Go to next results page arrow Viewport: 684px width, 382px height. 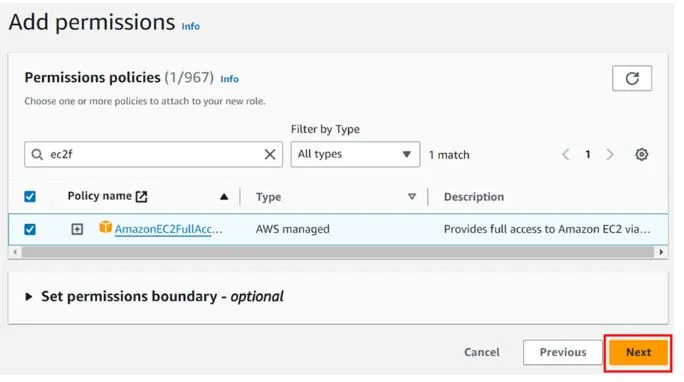pyautogui.click(x=610, y=154)
